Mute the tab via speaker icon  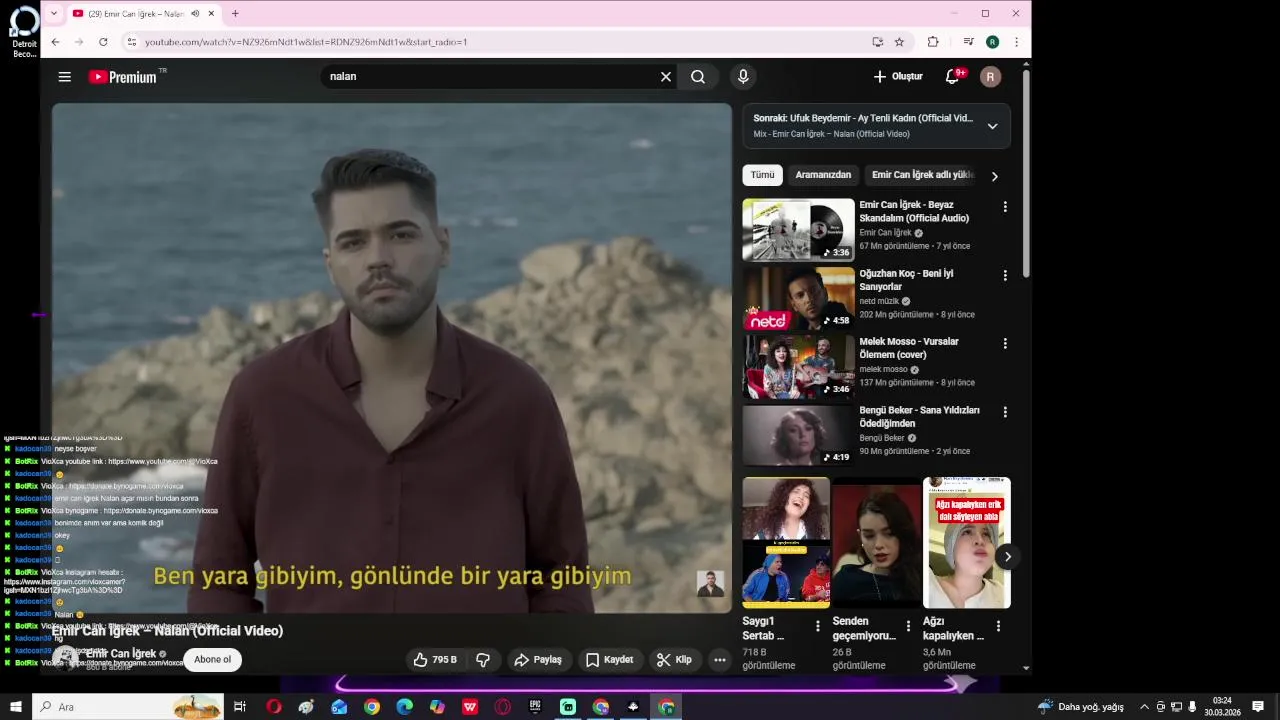pos(195,14)
